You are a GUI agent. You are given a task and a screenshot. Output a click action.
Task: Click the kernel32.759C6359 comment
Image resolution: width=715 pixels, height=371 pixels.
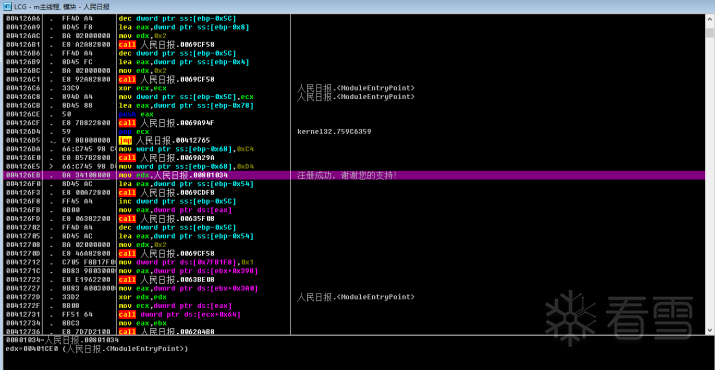(x=334, y=132)
